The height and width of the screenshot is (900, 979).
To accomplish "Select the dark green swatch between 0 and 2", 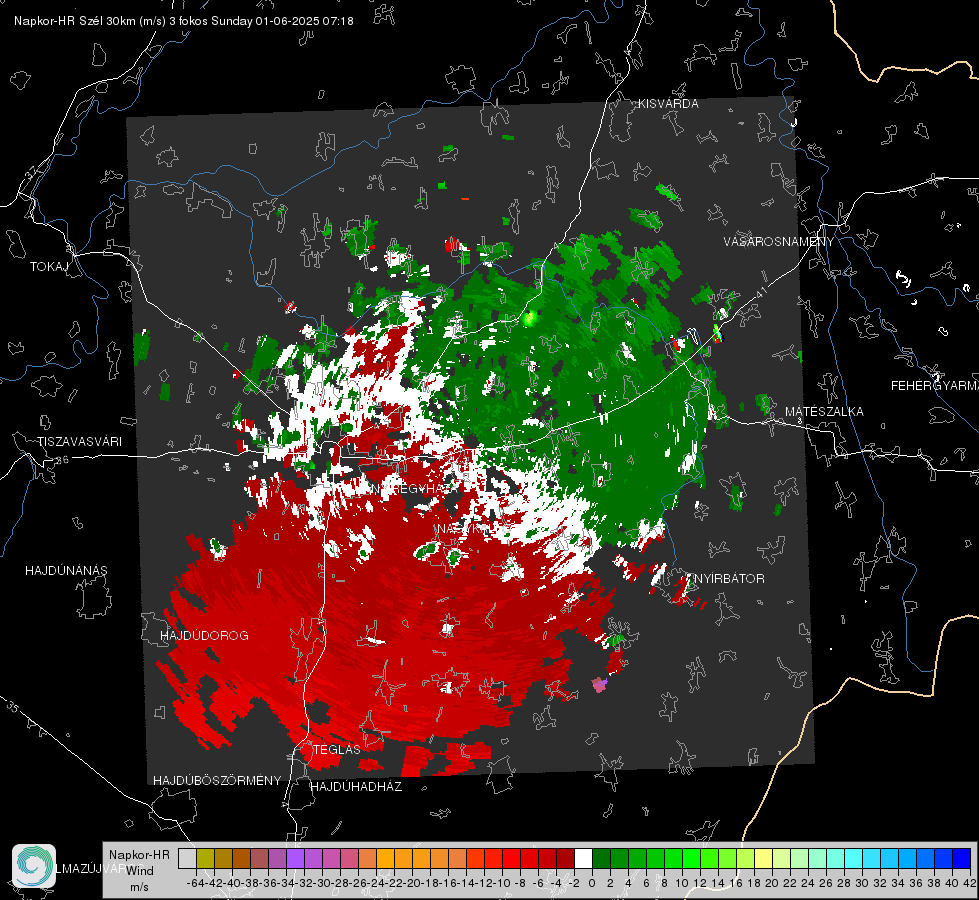I will (601, 859).
